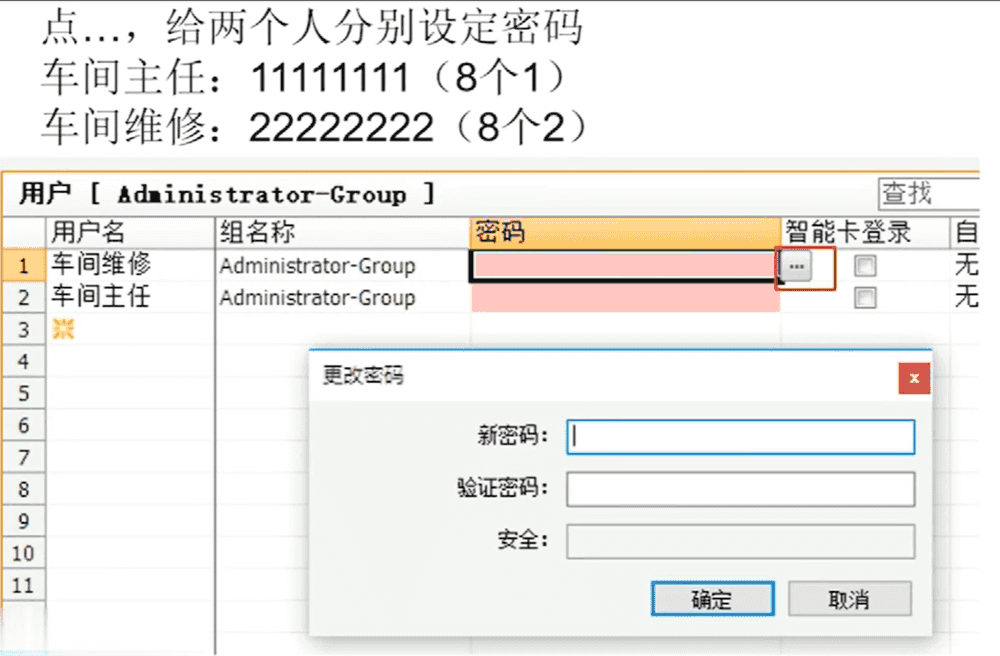The width and height of the screenshot is (1000, 656).
Task: Click the 验证密码 text field
Action: coord(740,490)
